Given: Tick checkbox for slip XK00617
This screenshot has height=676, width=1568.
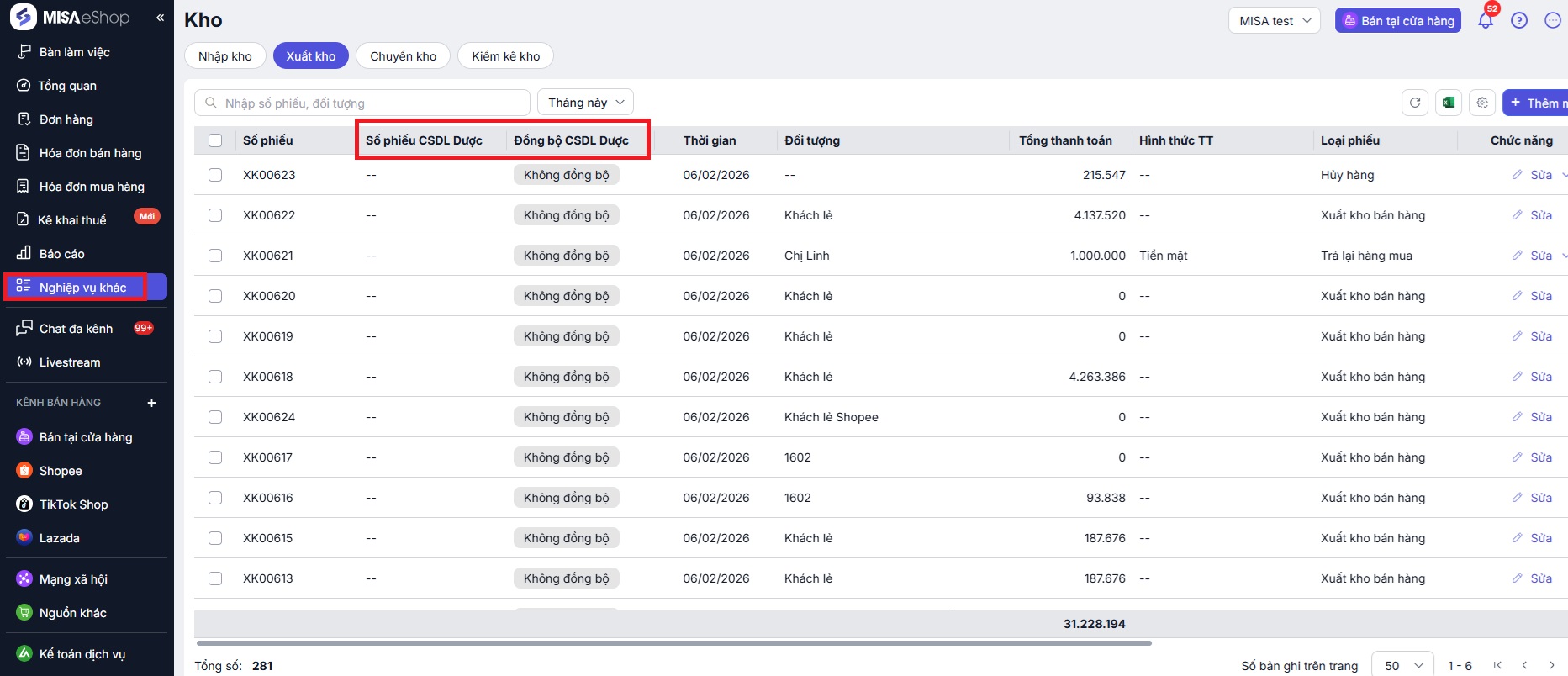Looking at the screenshot, I should [215, 457].
